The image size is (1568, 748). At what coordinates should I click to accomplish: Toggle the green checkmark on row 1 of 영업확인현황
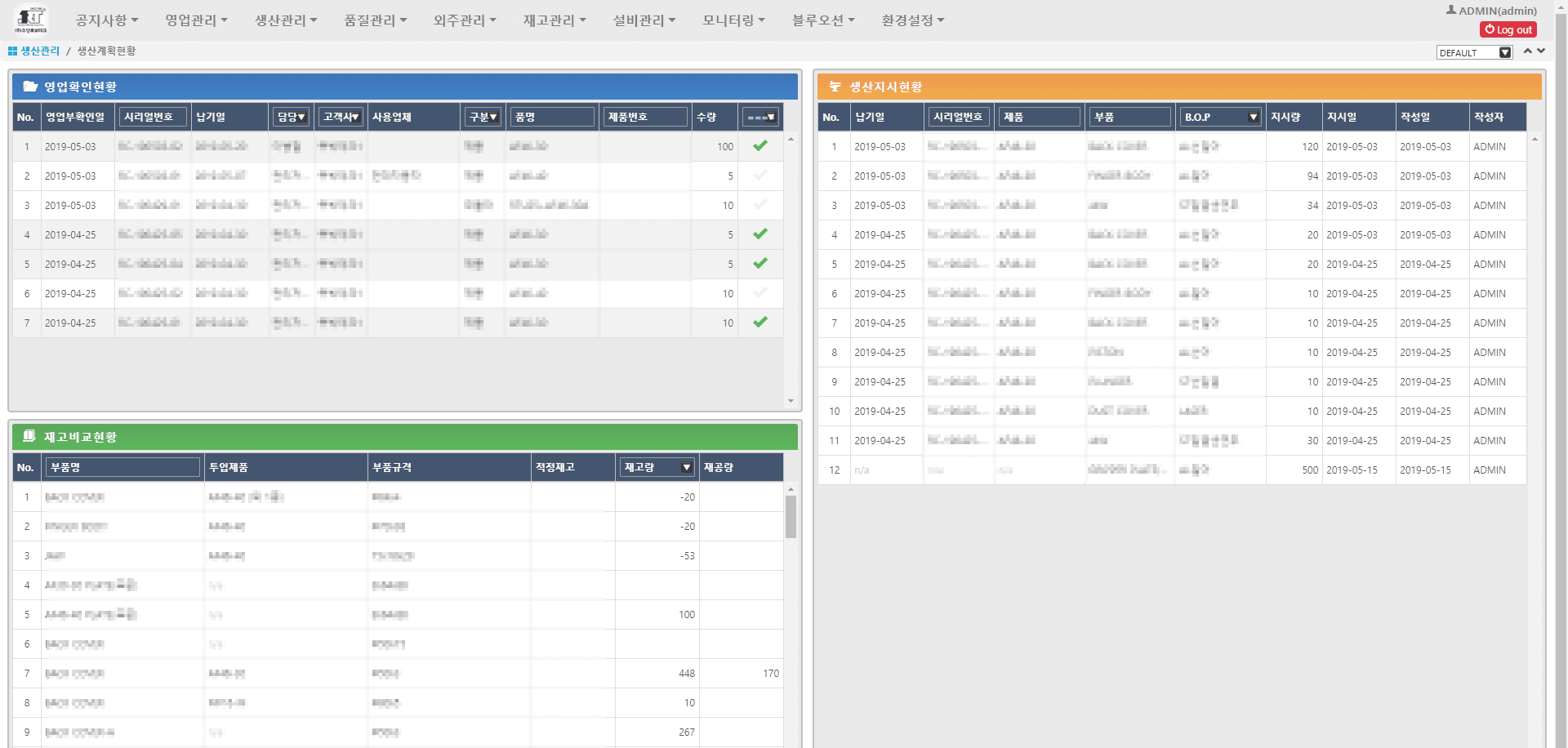pyautogui.click(x=760, y=146)
